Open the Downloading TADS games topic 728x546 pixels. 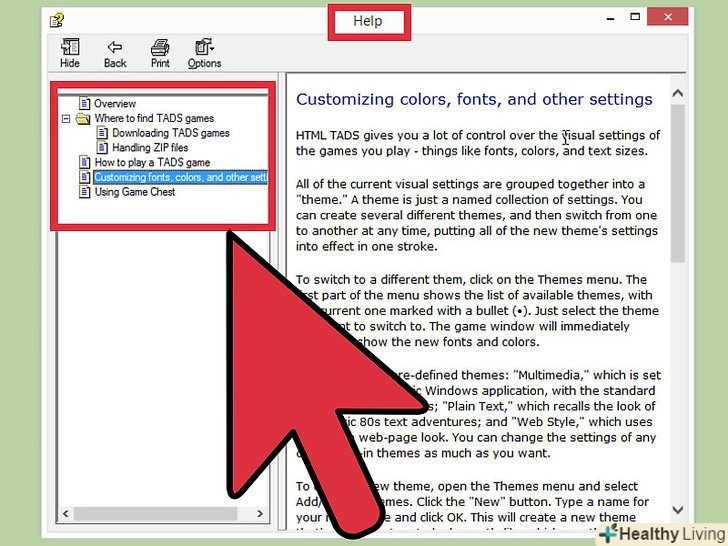171,133
